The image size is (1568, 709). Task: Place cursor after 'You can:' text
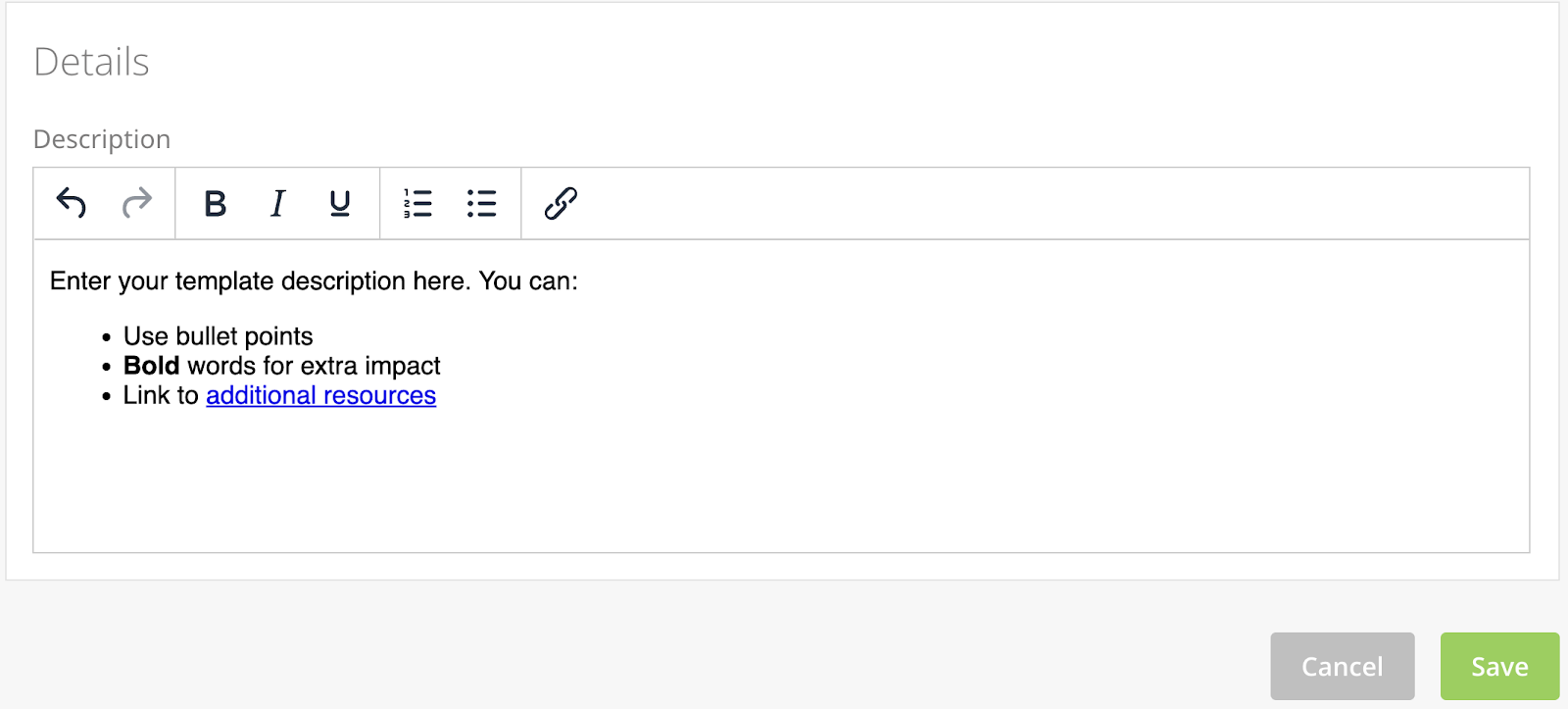click(579, 281)
